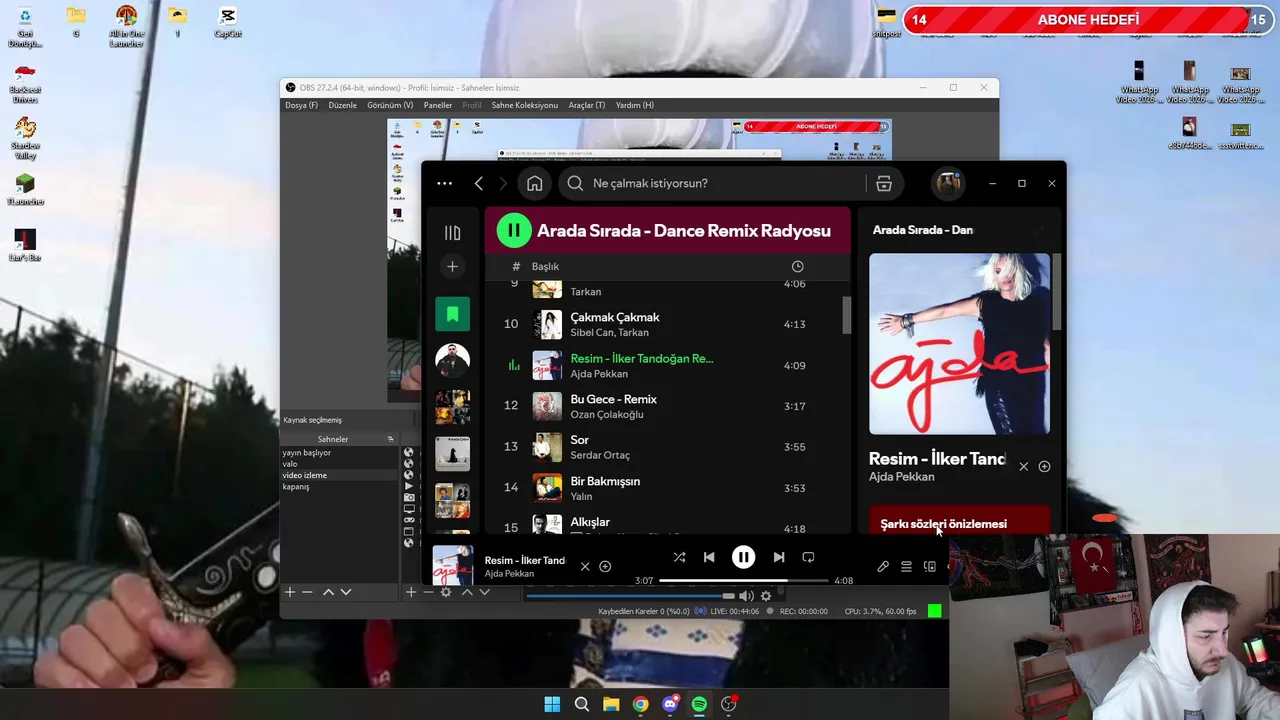
Task: Navigate back in Spotify
Action: pos(479,183)
